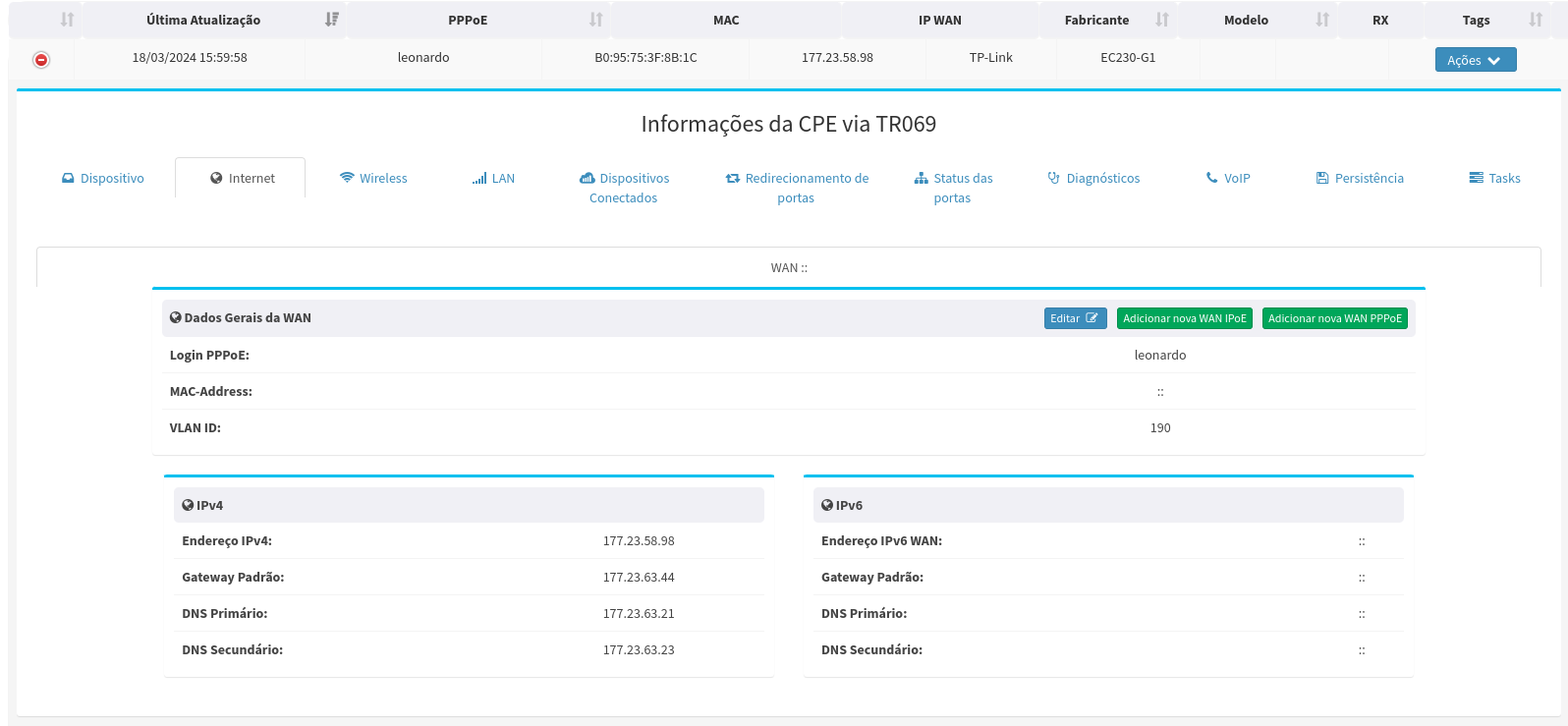Click the IP WAN column header
1568x726 pixels.
pyautogui.click(x=940, y=20)
